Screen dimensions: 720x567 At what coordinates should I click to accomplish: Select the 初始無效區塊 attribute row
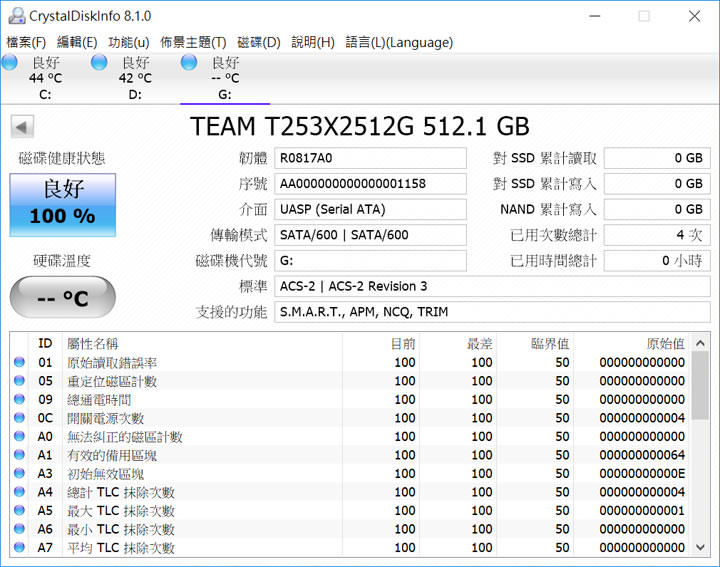click(351, 473)
